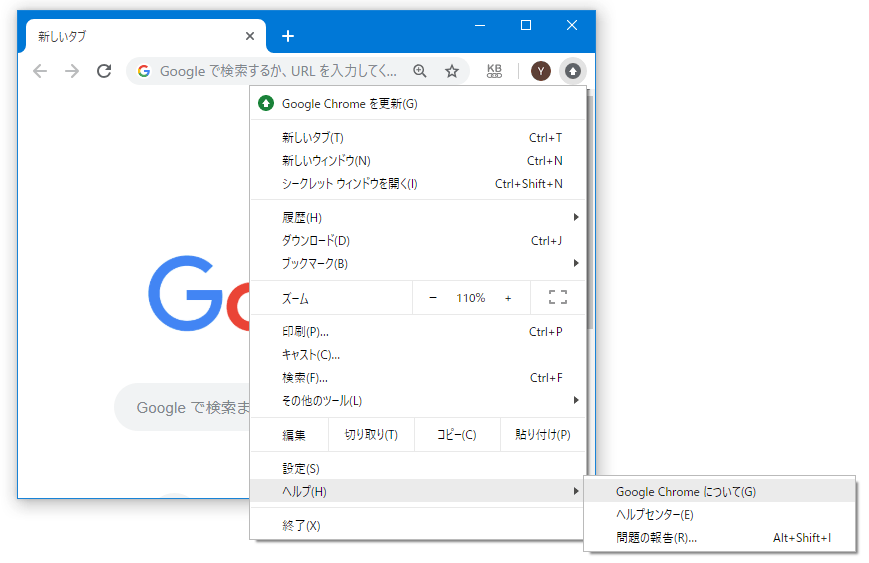The height and width of the screenshot is (563, 869).
Task: Click コピー(C) copy button
Action: point(457,435)
